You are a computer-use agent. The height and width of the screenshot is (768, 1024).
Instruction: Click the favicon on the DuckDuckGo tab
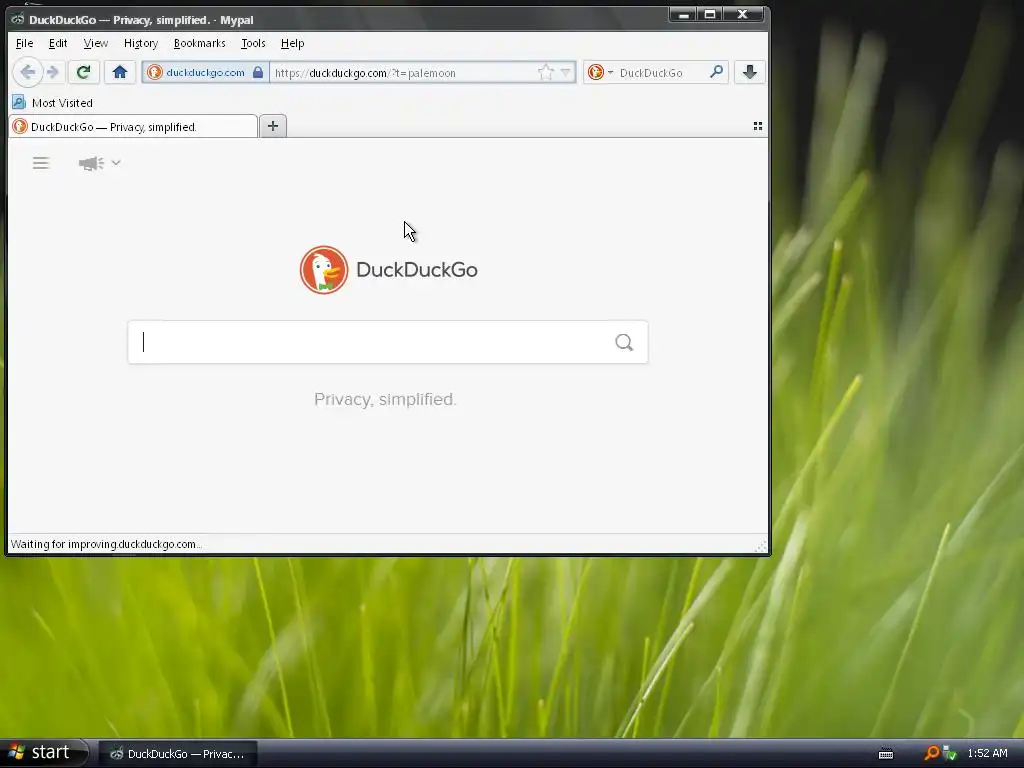pyautogui.click(x=20, y=126)
